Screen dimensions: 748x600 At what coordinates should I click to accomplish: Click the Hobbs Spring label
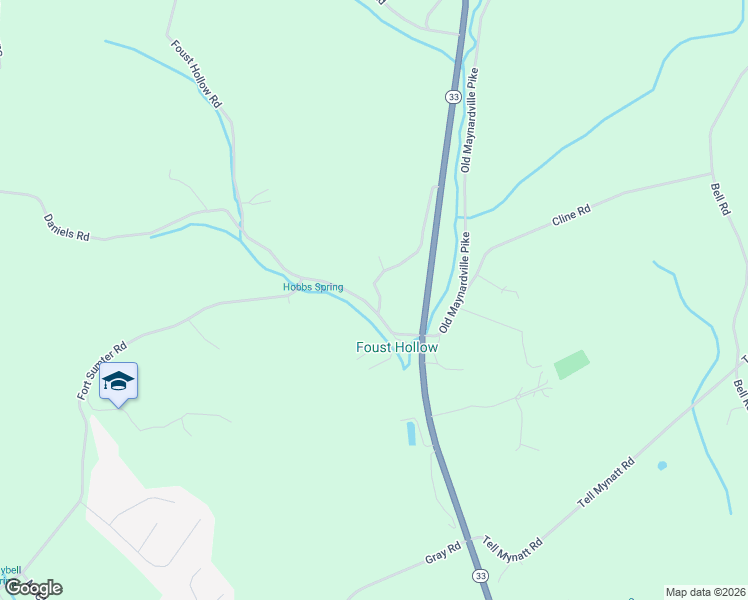[x=313, y=287]
